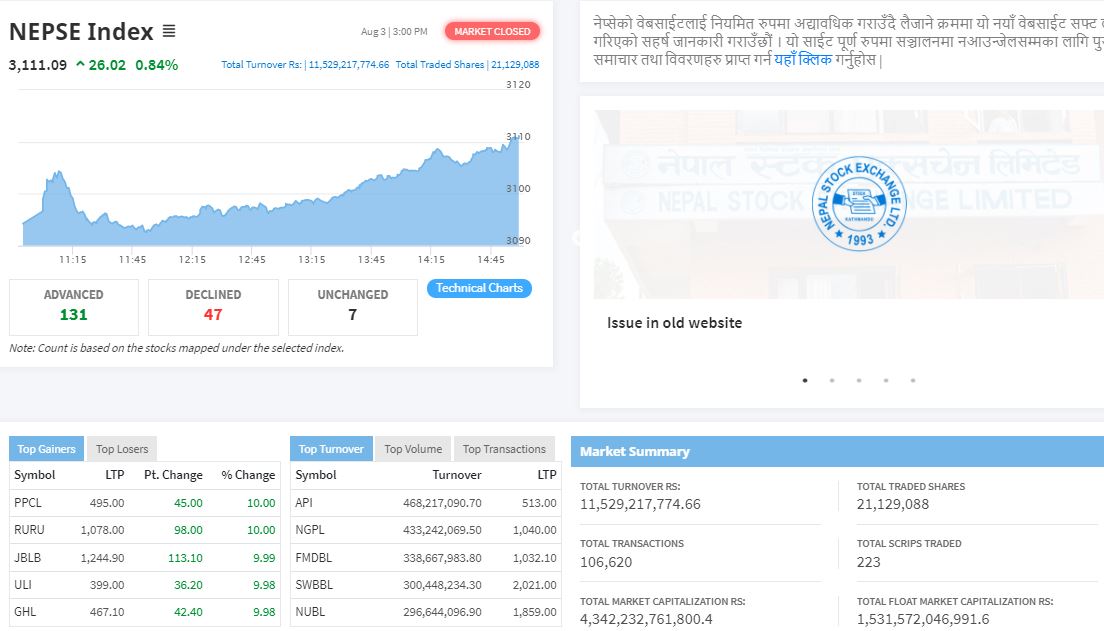Click the total market capitalization value 4,342,232,761,800.4
Screen dimensions: 1104x631
tap(646, 619)
